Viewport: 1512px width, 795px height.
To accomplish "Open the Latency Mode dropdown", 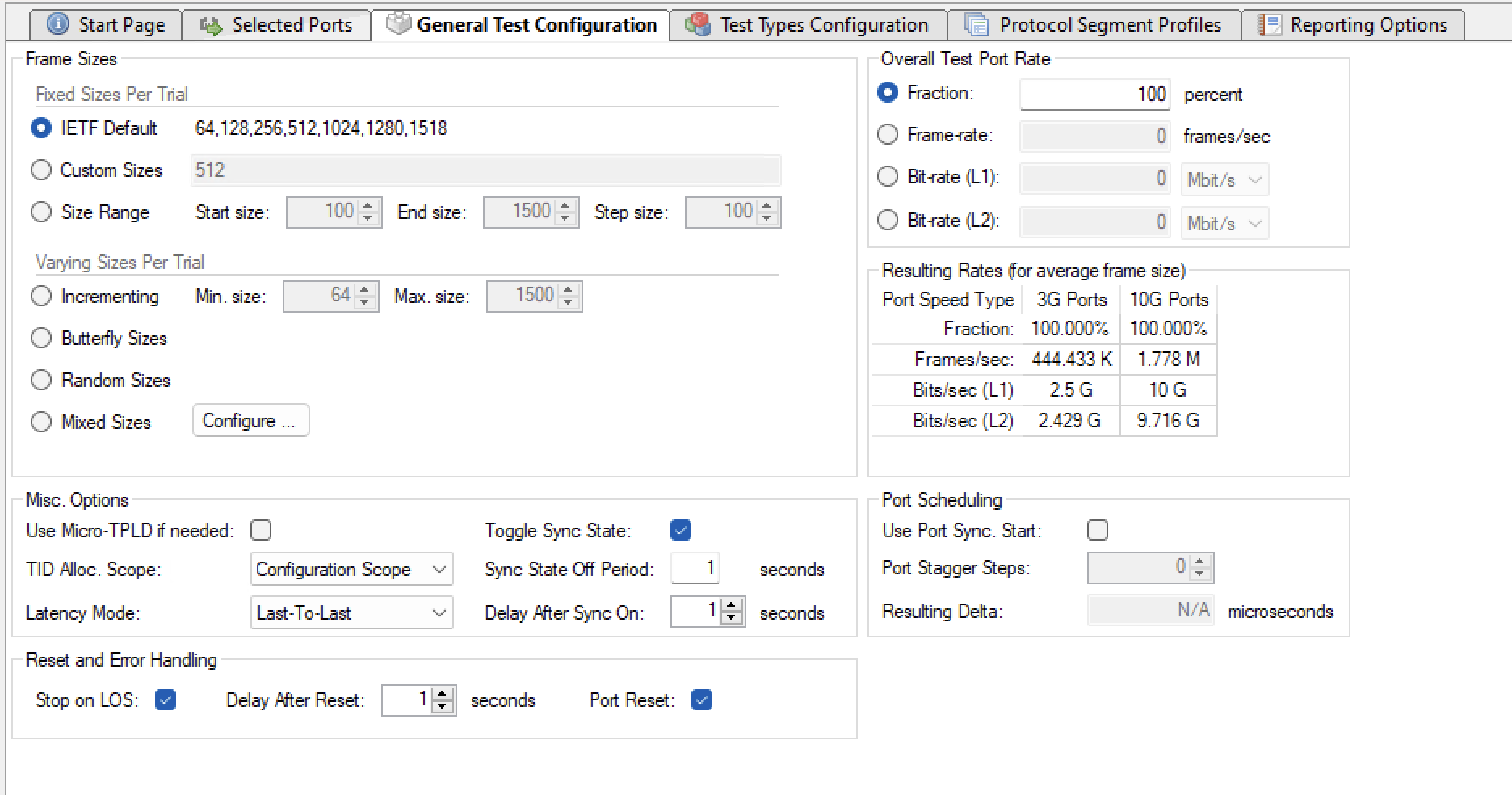I will coord(351,613).
